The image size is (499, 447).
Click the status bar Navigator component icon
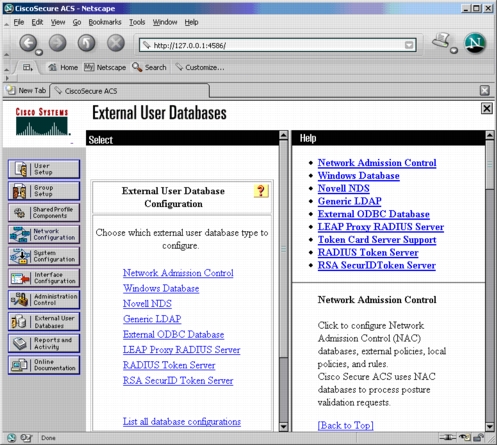pyautogui.click(x=12, y=439)
